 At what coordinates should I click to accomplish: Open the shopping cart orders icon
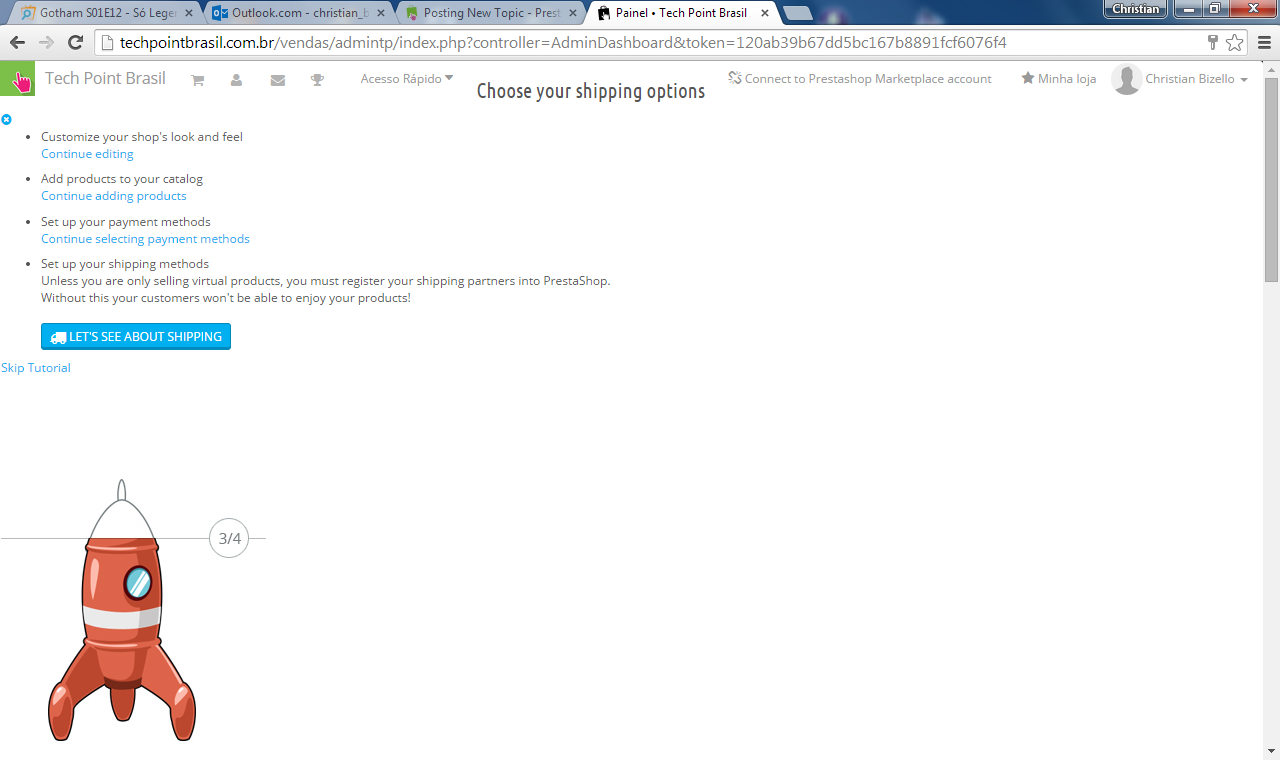[x=198, y=80]
